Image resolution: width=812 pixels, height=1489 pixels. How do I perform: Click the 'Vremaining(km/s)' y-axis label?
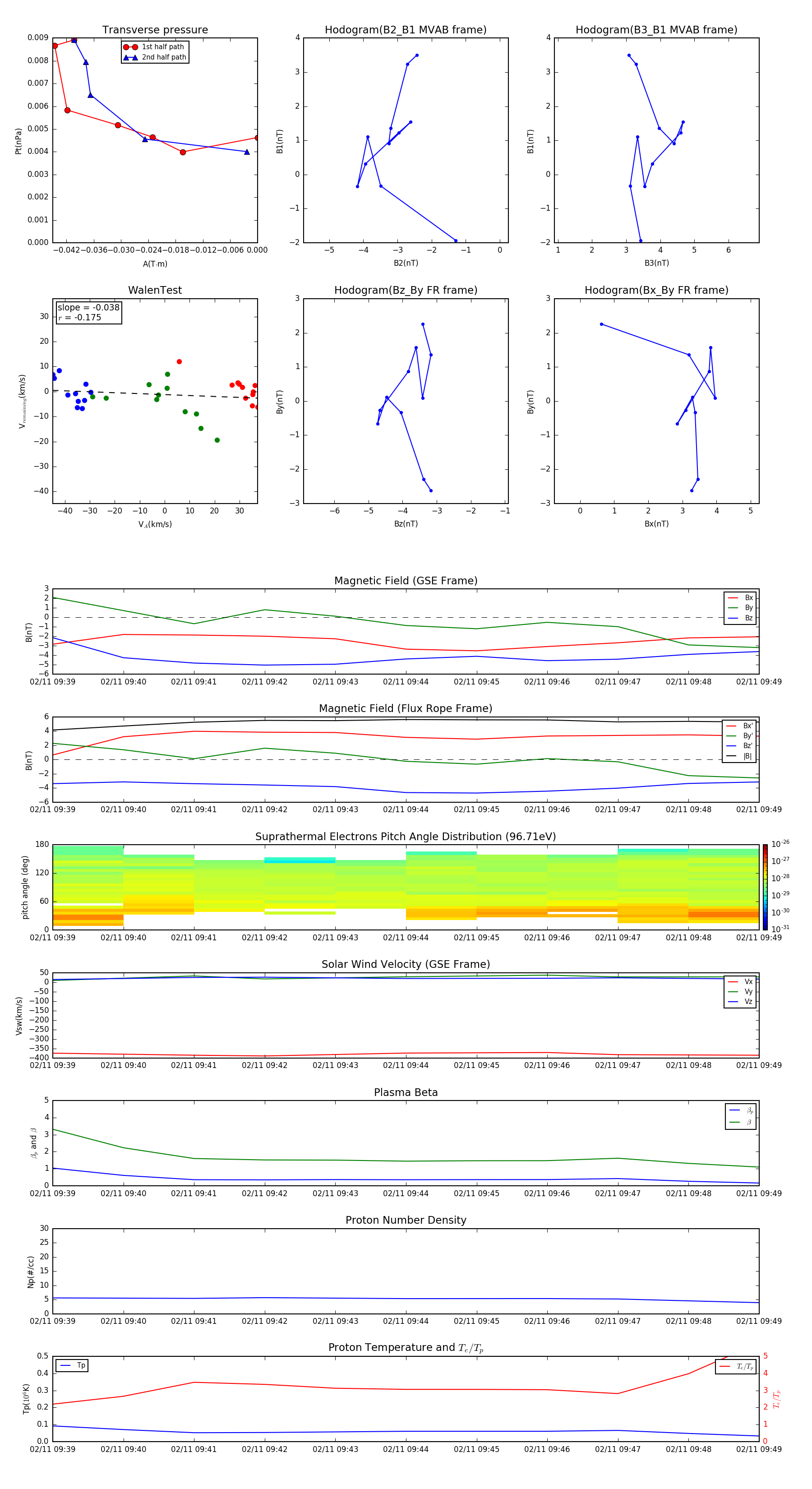click(22, 401)
